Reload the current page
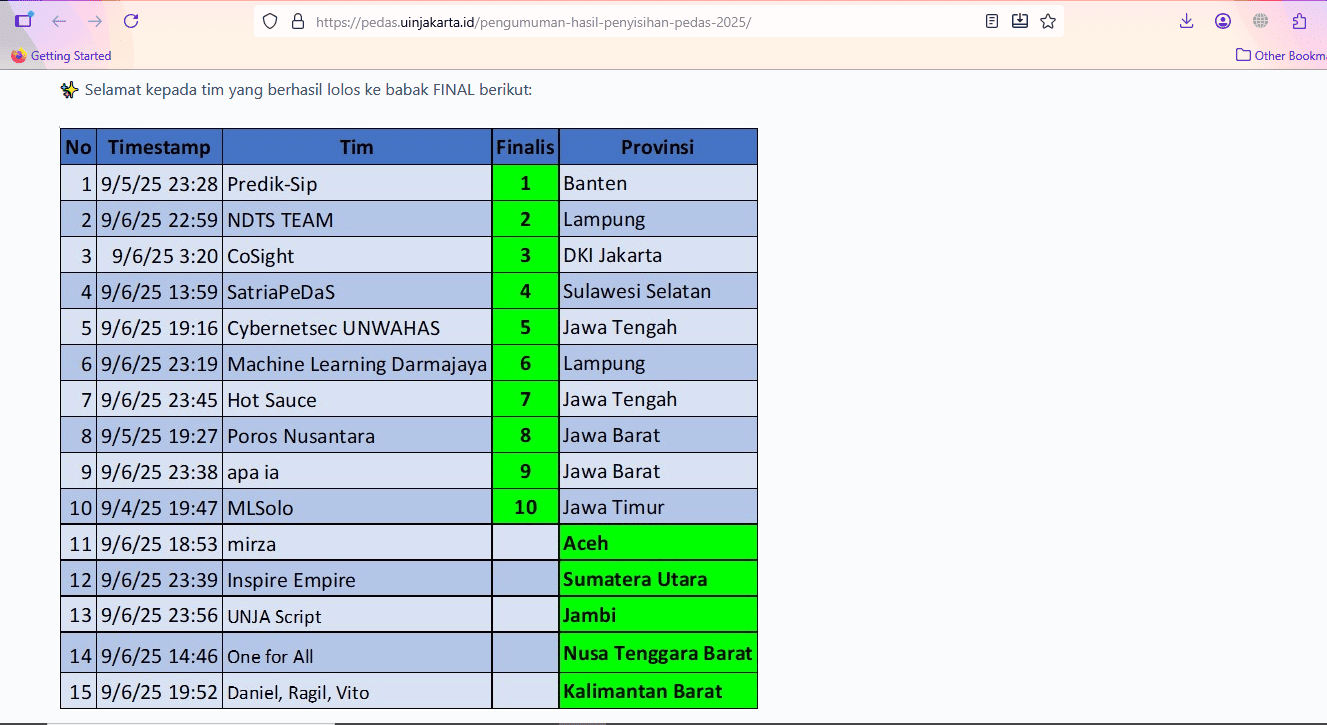The width and height of the screenshot is (1327, 725). [x=131, y=21]
